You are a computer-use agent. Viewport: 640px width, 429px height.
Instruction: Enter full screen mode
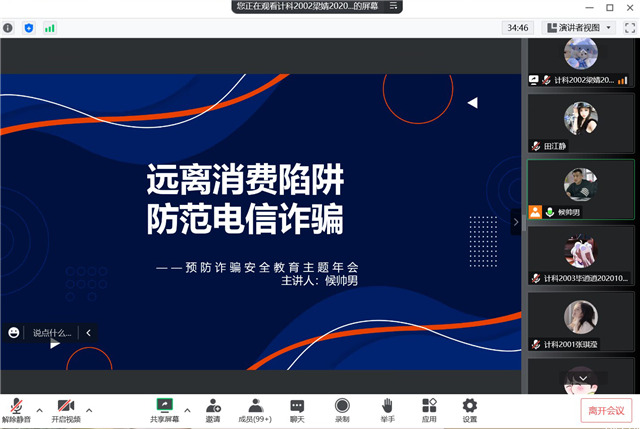(x=630, y=28)
